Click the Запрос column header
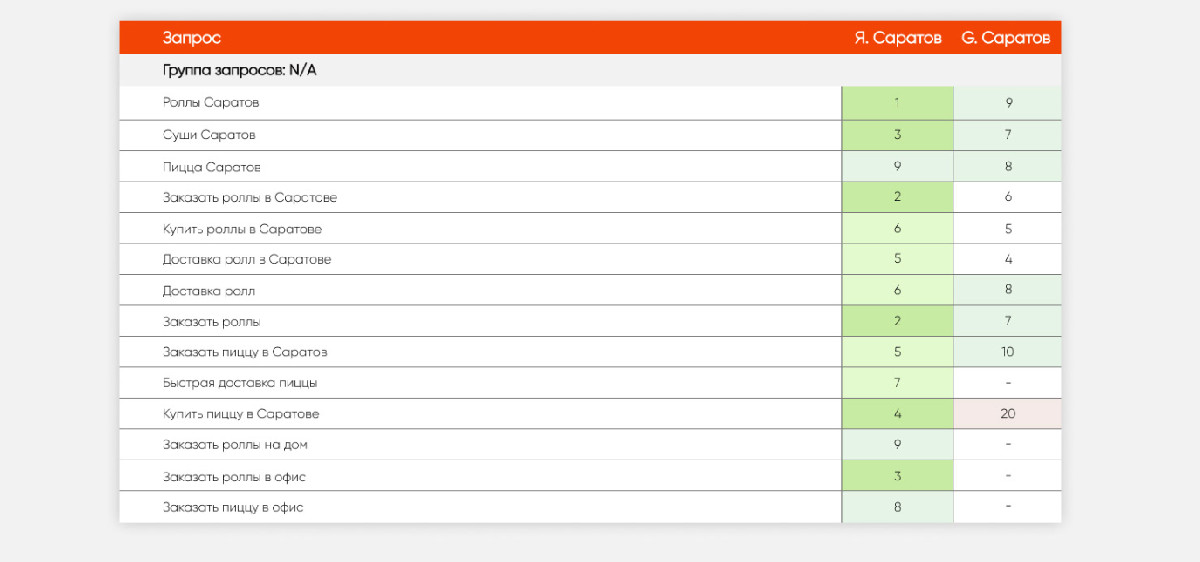 click(191, 38)
